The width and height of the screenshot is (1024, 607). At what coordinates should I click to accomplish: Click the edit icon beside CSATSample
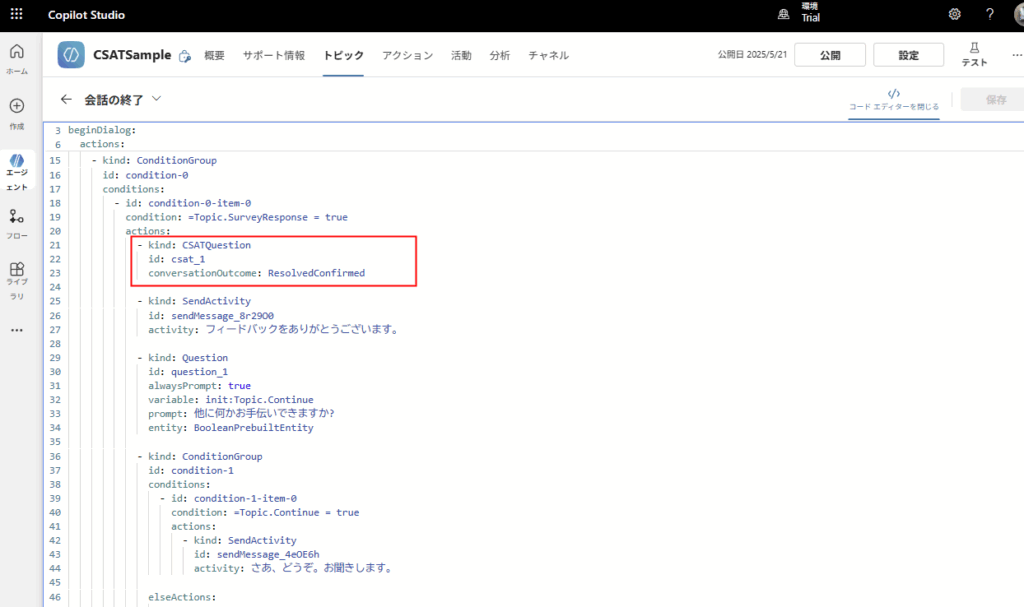(x=185, y=56)
